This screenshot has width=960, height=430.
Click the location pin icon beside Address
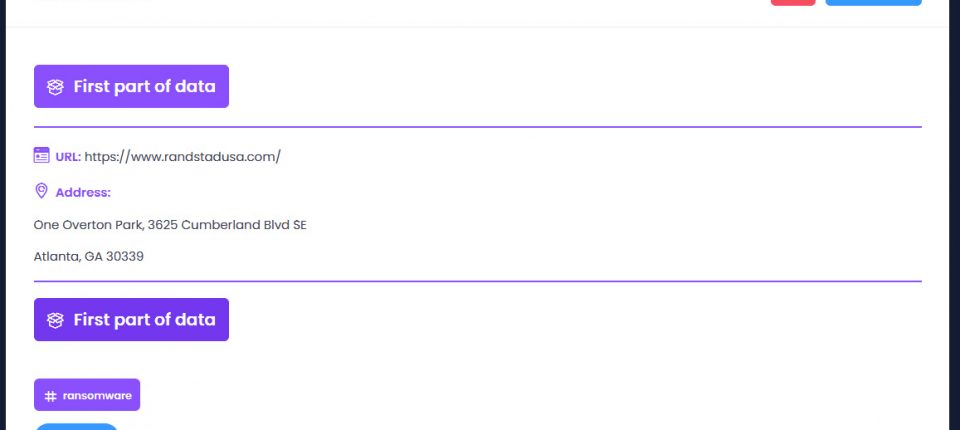pos(42,191)
